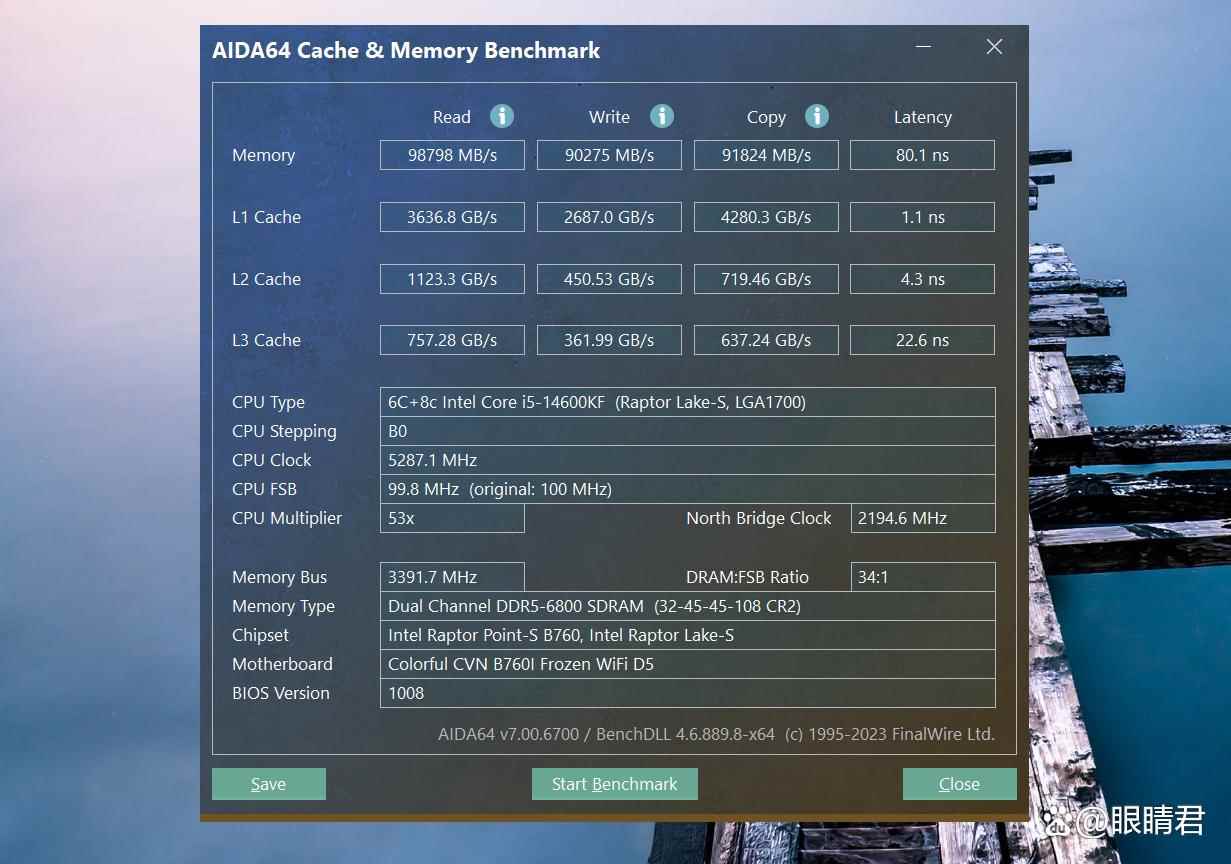Image resolution: width=1231 pixels, height=864 pixels.
Task: Click Motherboard Colorful CVN B760I field
Action: coord(688,664)
